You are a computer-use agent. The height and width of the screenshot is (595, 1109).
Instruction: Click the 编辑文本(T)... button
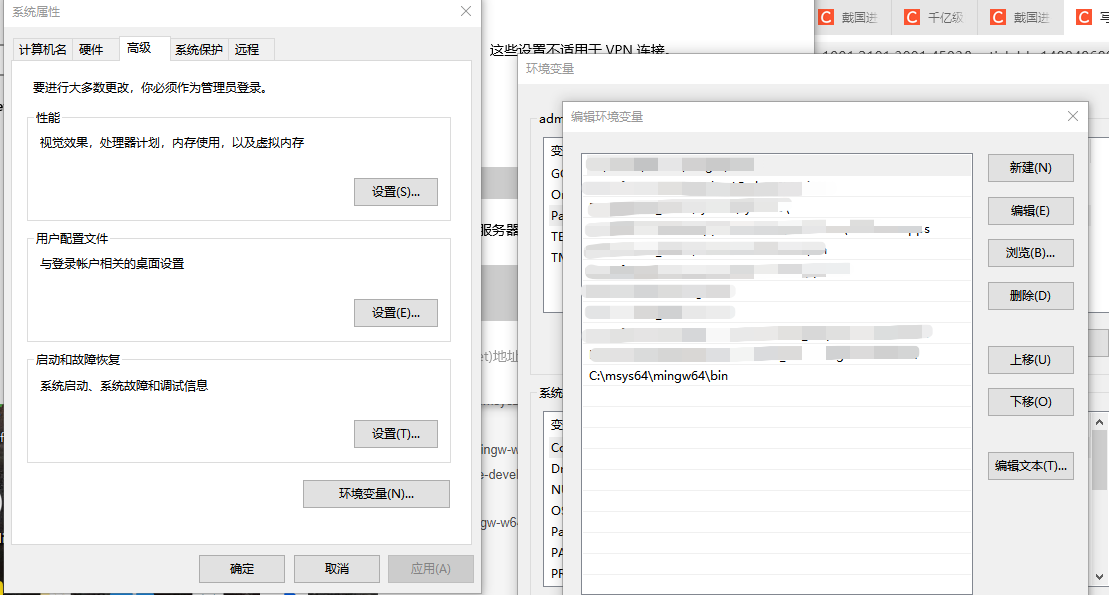point(1030,466)
